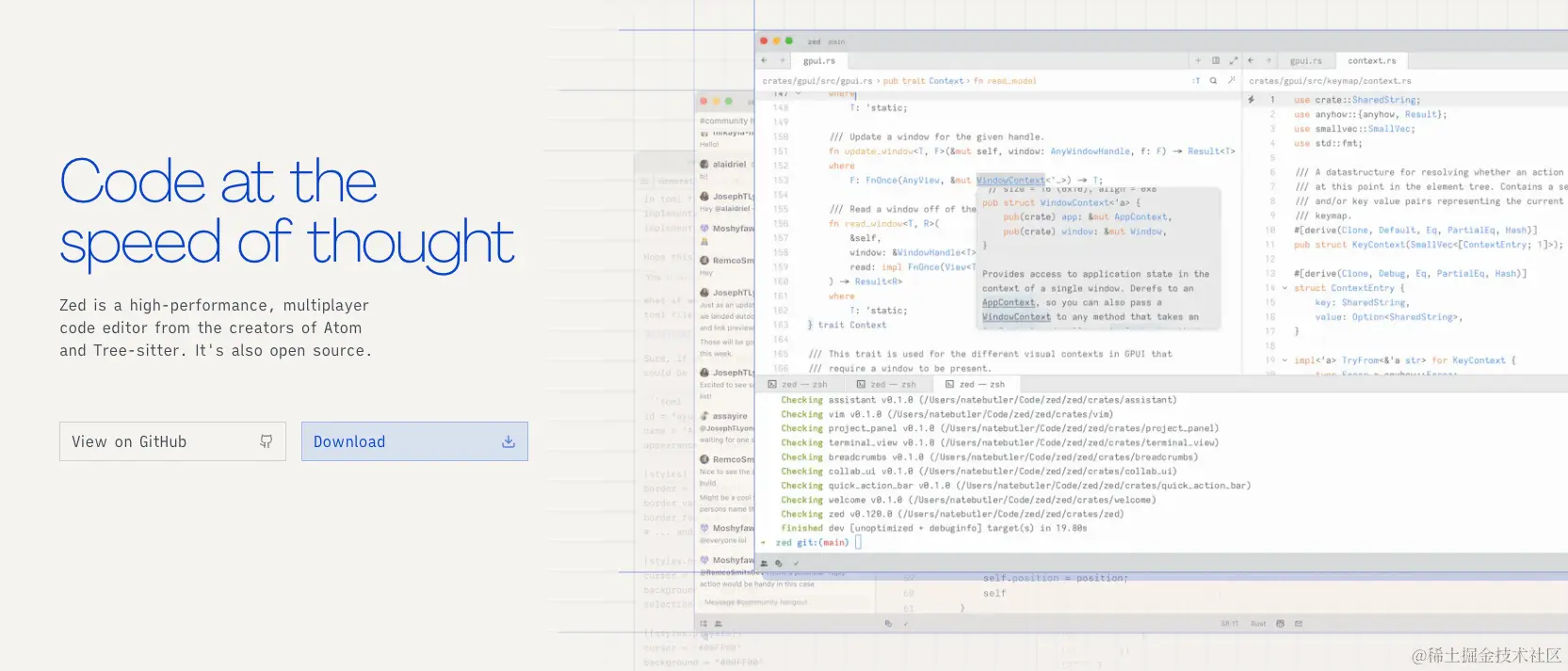This screenshot has width=1568, height=671.
Task: Click the checkmark diagnostics icon in front window status bar
Action: pos(796,563)
